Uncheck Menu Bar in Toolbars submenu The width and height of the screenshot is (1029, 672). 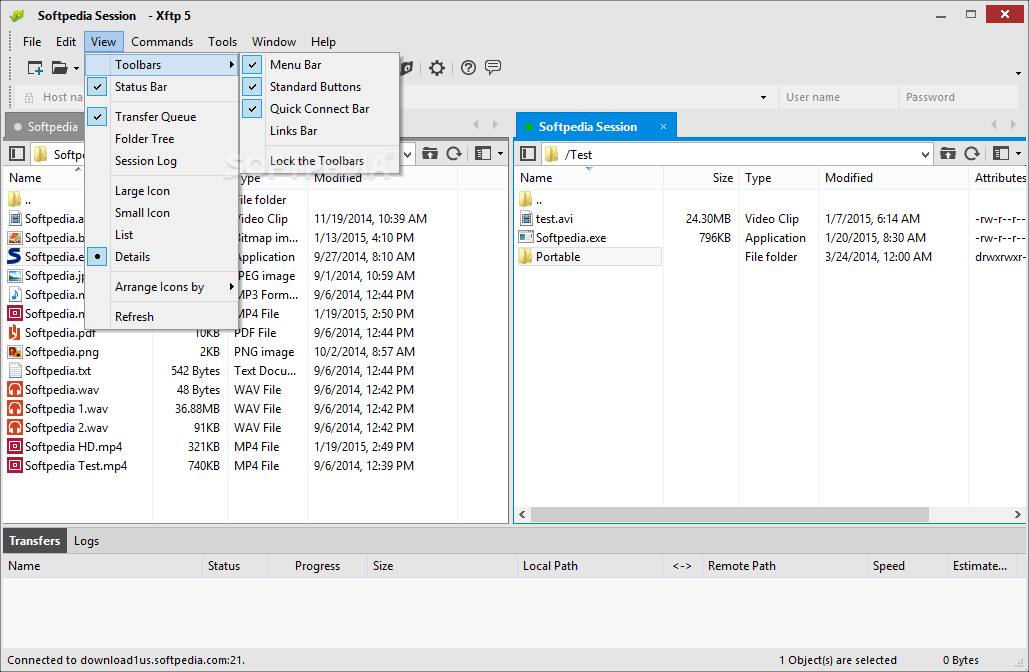click(x=320, y=64)
